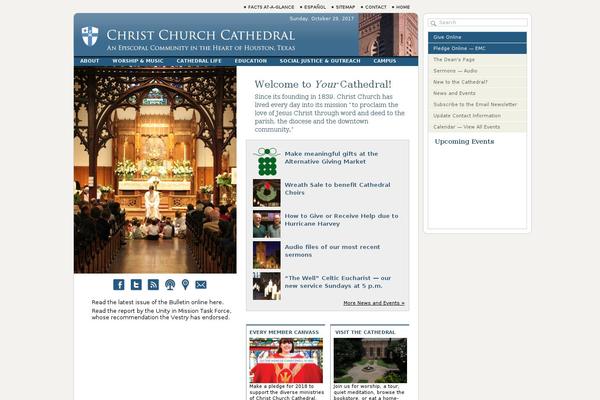Click the Welcome to Your Cathedral heading
This screenshot has width=600, height=400.
(x=323, y=85)
